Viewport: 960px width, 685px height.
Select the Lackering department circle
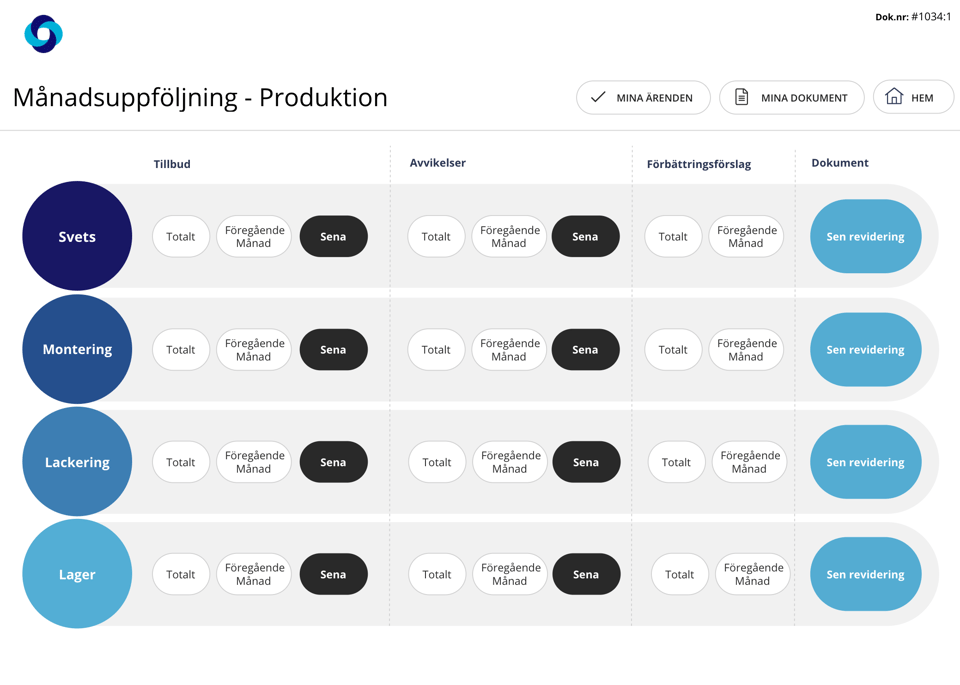[77, 461]
